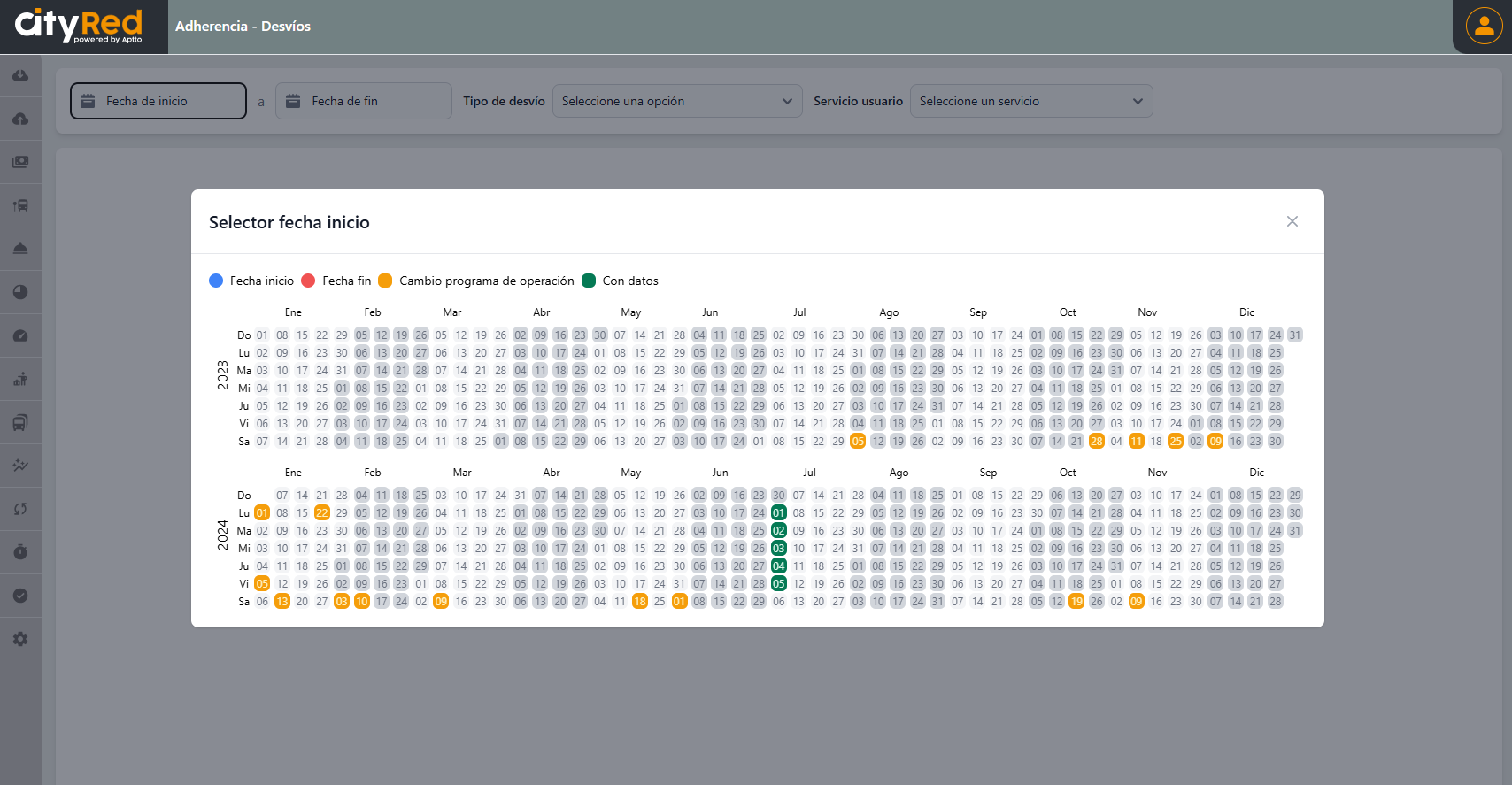Click the user profile avatar icon
Image resolution: width=1512 pixels, height=785 pixels.
point(1484,26)
